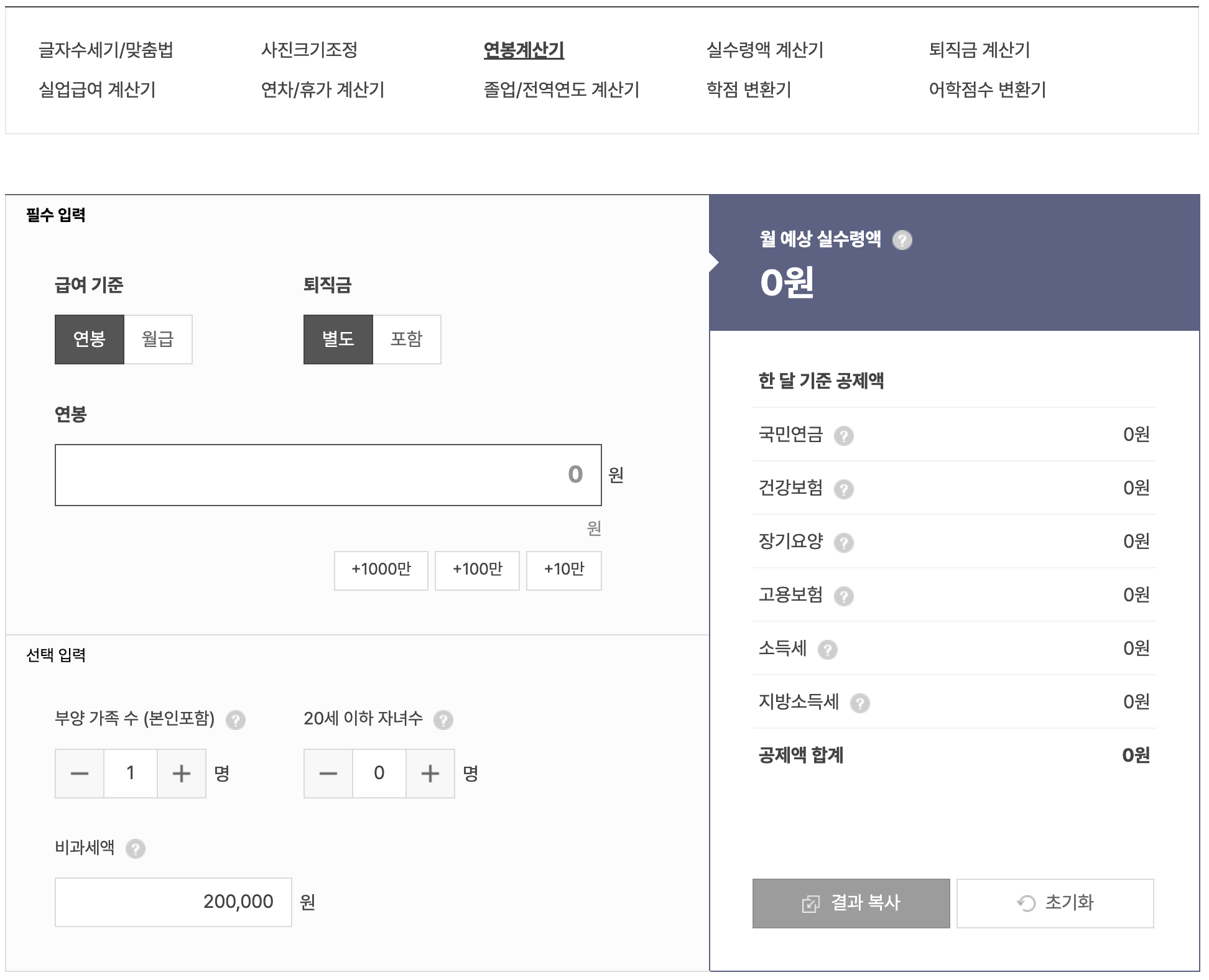Click help icon beside 지방소득세
1209x980 pixels.
click(x=859, y=703)
